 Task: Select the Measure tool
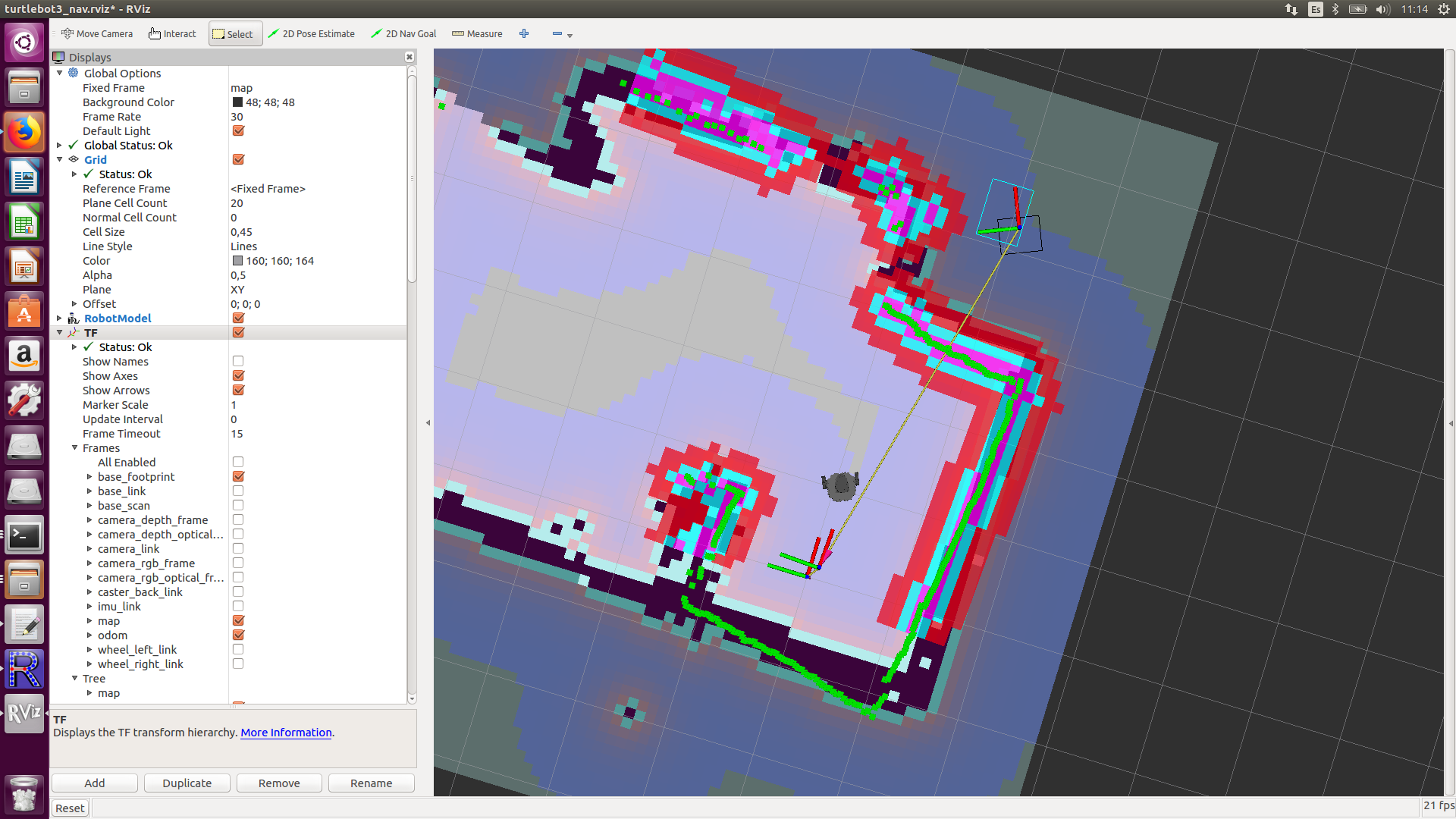tap(477, 33)
